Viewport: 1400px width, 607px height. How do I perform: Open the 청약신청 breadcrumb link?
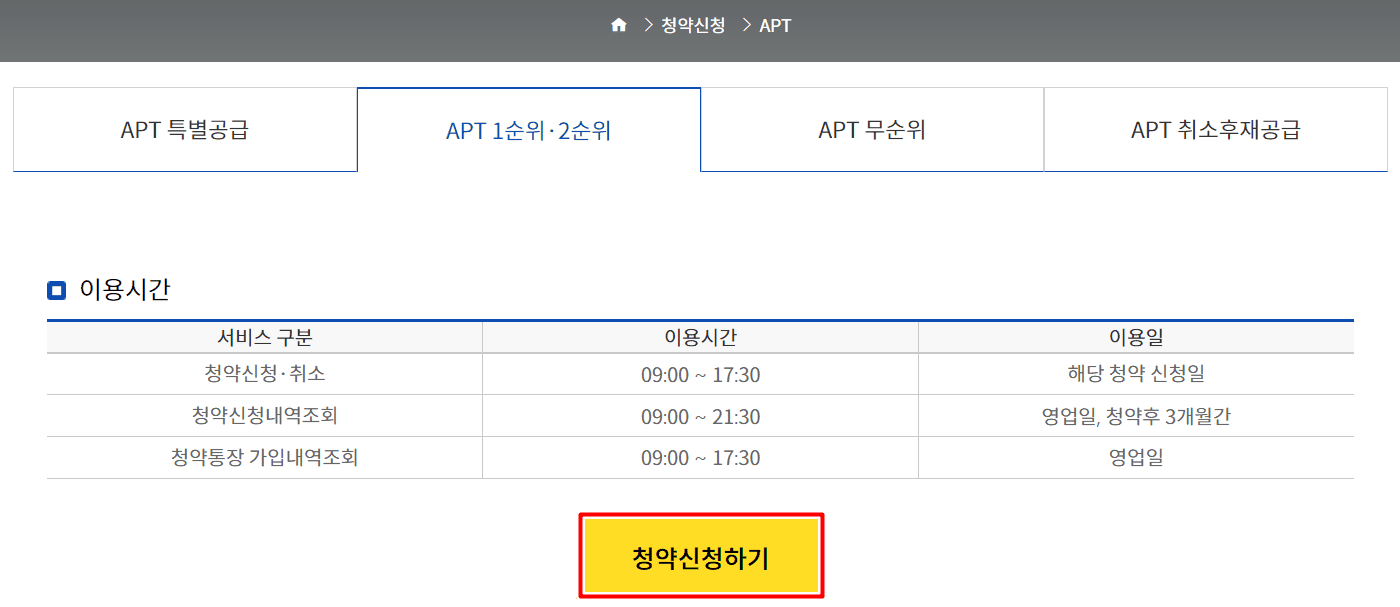pos(693,26)
